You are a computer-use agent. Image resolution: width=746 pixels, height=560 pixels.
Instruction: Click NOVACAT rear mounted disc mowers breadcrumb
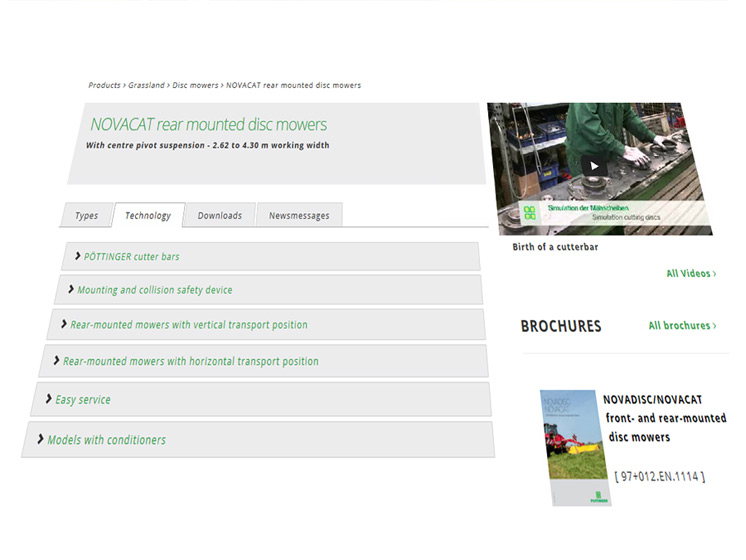pos(293,85)
